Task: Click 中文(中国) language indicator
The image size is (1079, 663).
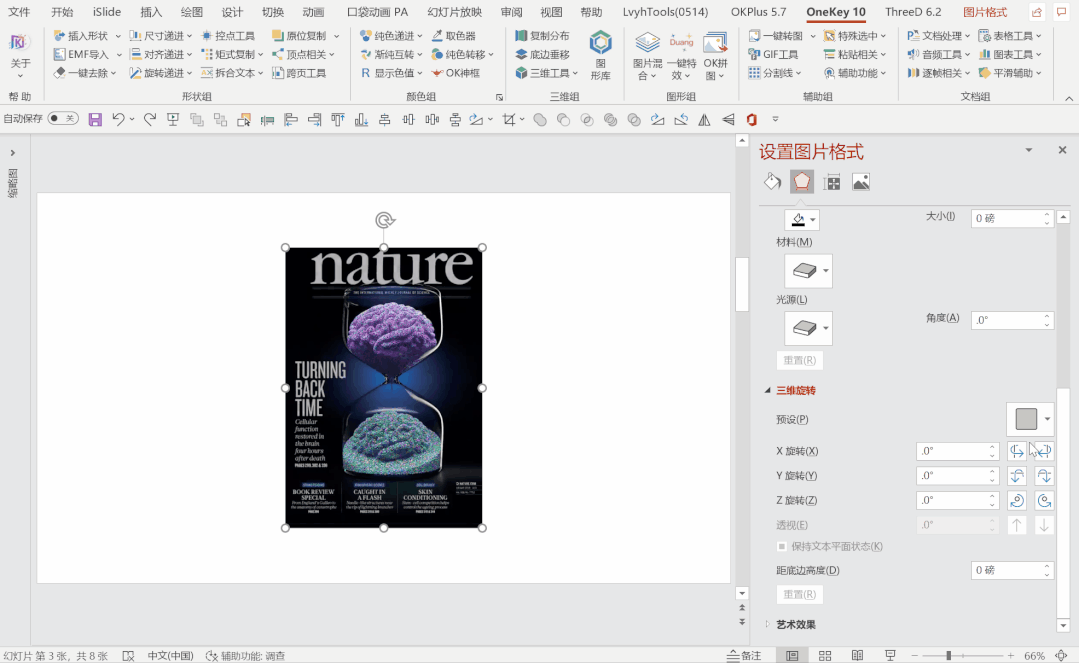Action: pos(170,655)
